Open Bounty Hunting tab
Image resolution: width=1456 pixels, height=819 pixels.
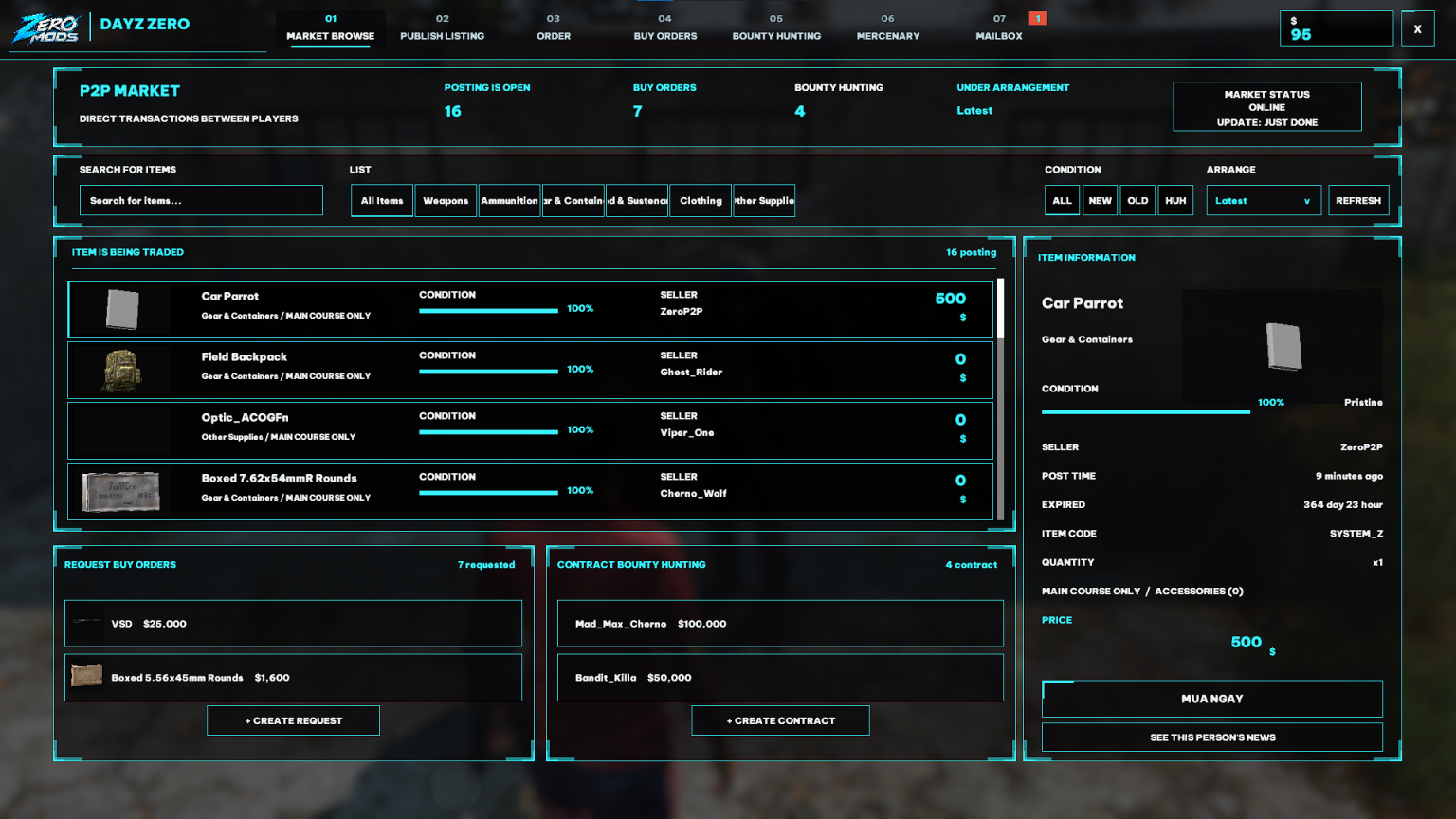(x=776, y=27)
